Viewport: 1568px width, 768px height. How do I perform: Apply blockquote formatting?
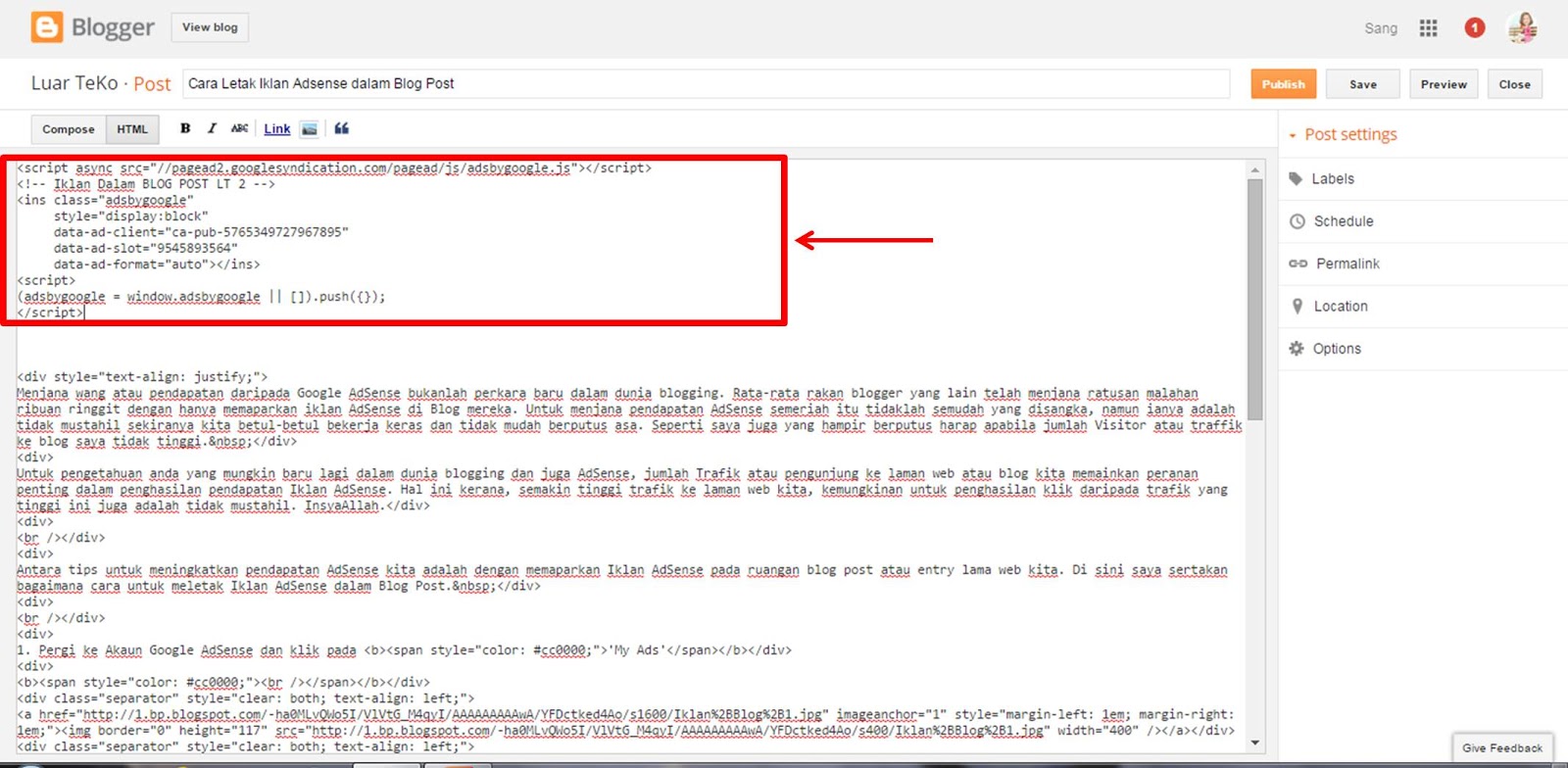pyautogui.click(x=341, y=128)
